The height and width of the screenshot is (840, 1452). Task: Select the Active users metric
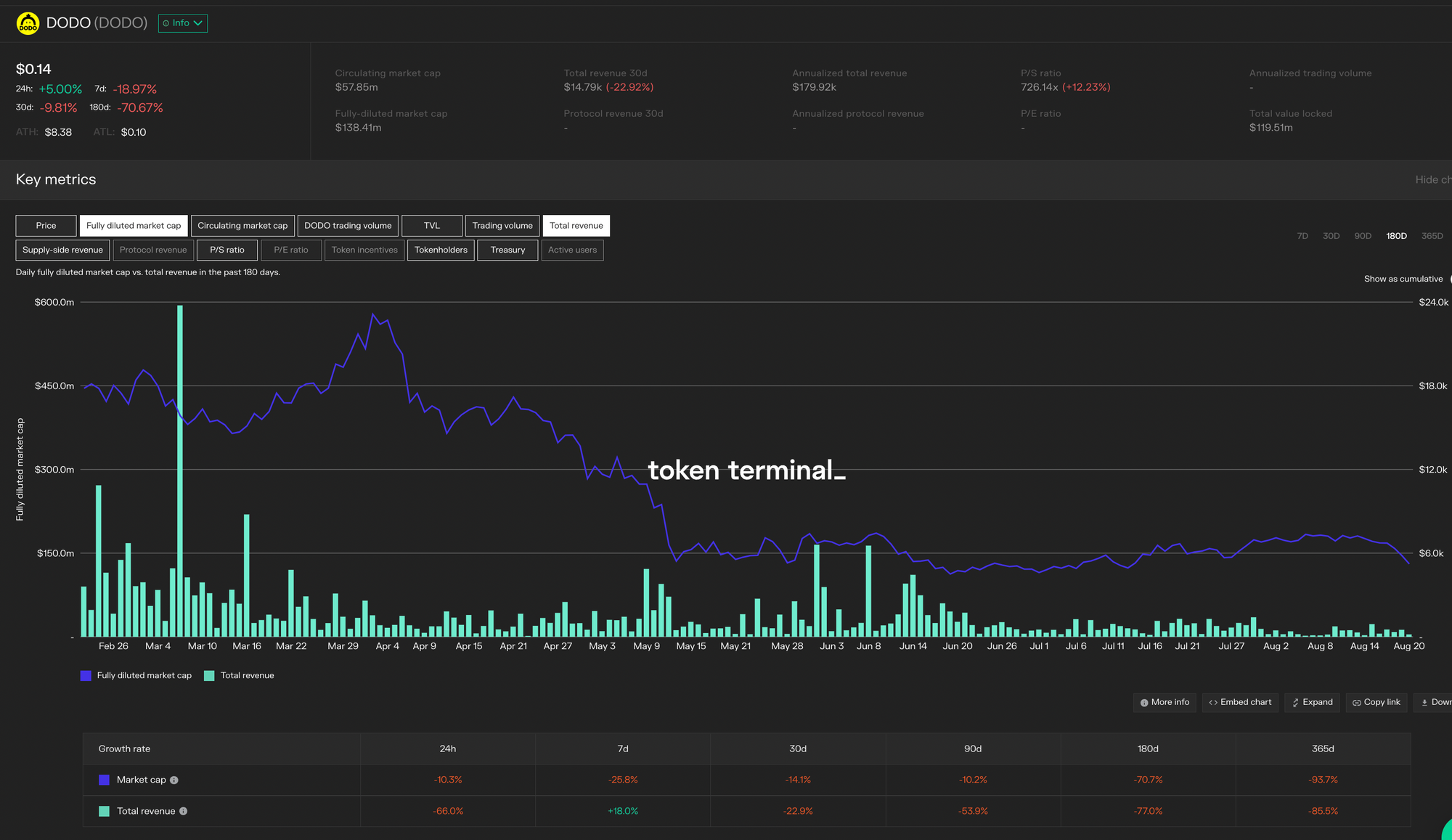click(x=572, y=250)
